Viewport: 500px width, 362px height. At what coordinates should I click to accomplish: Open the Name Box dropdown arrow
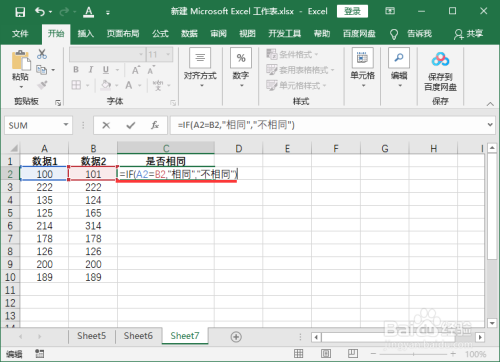pyautogui.click(x=66, y=125)
